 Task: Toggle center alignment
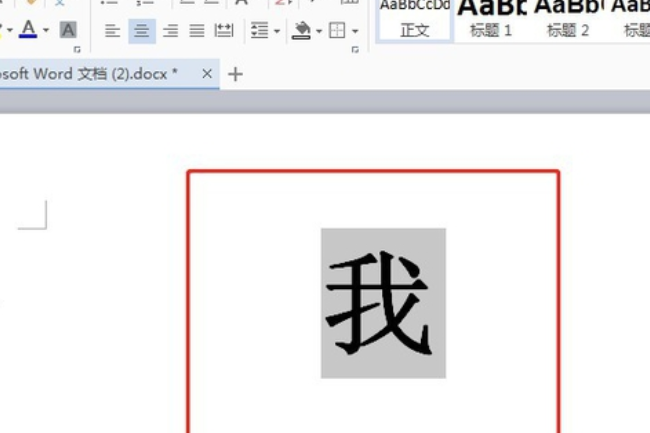(142, 31)
